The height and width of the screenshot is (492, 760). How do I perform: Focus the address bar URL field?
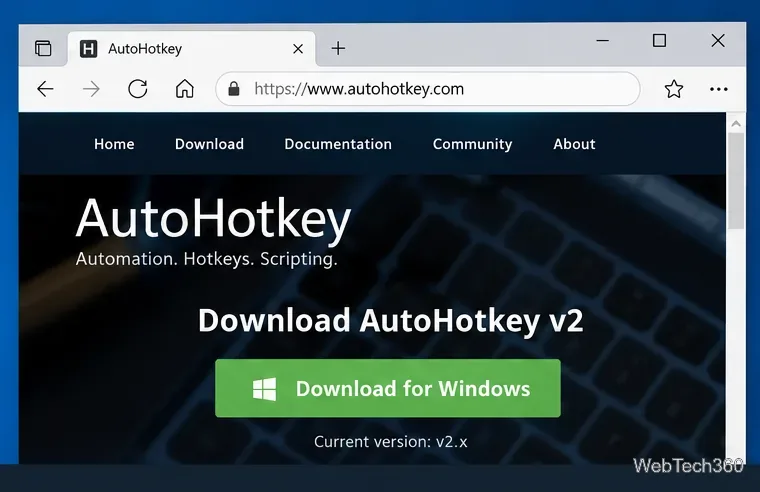[428, 89]
